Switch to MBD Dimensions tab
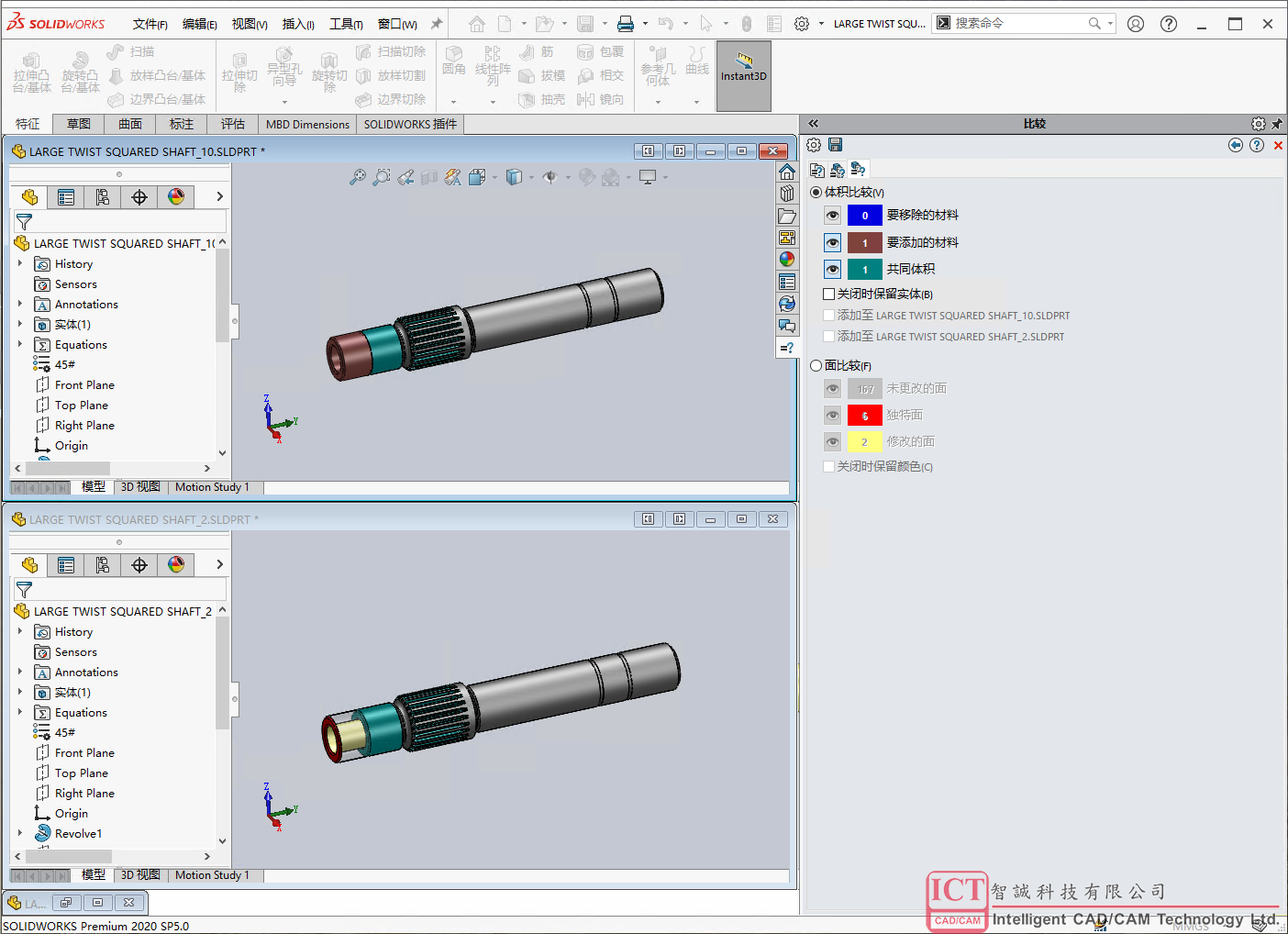This screenshot has width=1288, height=934. point(307,124)
